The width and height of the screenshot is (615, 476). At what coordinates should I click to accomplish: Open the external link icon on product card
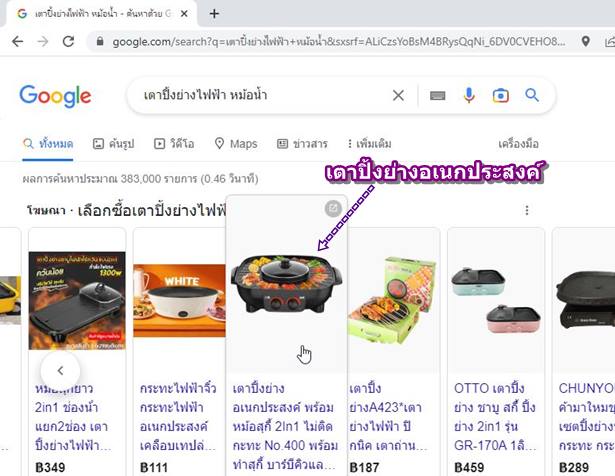click(333, 208)
